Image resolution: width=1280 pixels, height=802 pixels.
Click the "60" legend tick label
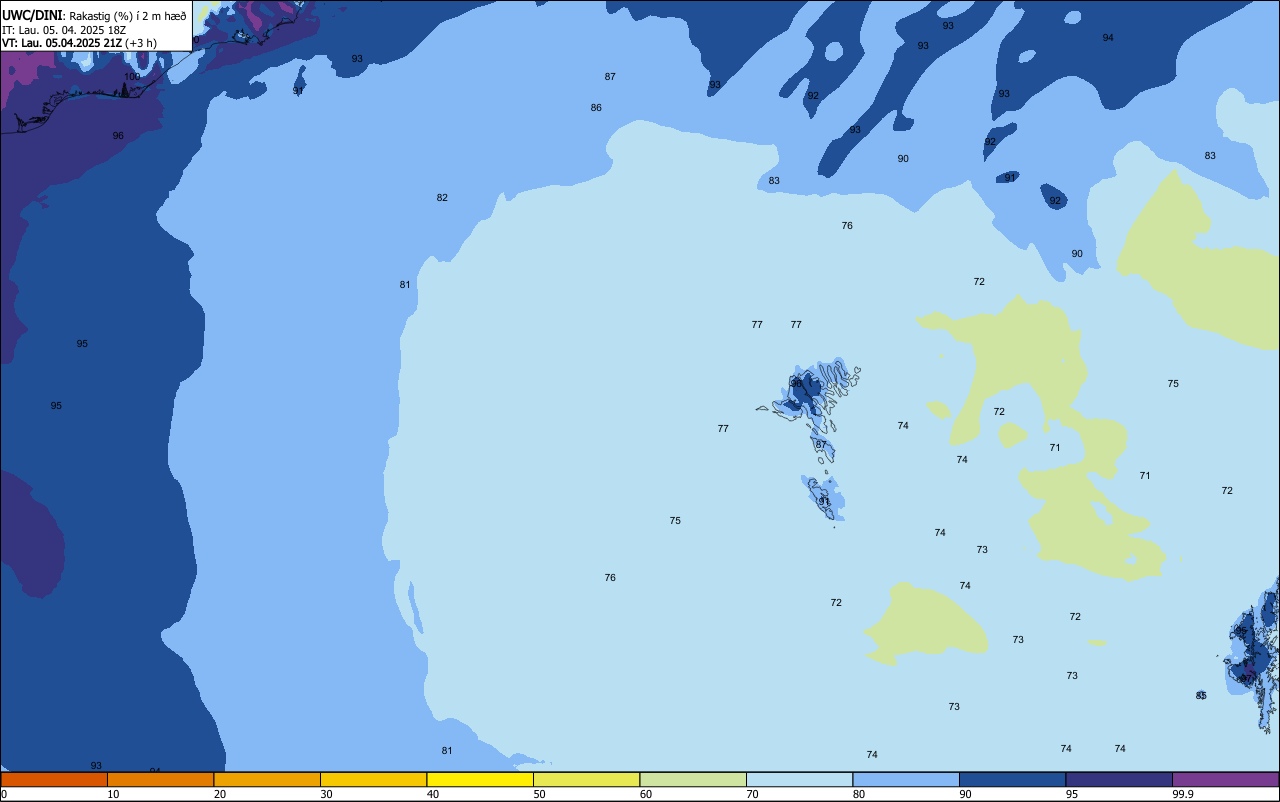coord(646,794)
